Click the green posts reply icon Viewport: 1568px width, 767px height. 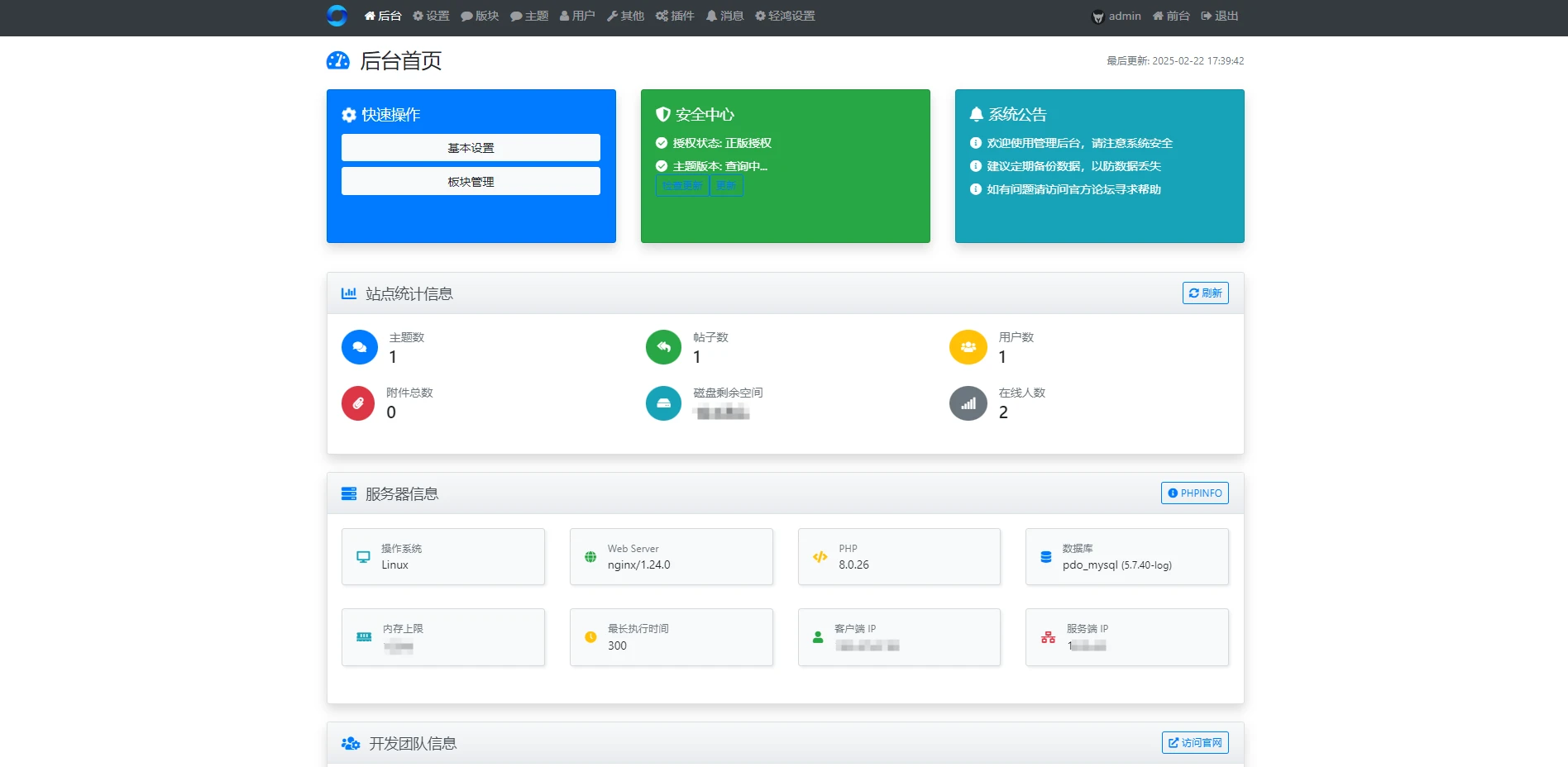tap(663, 347)
